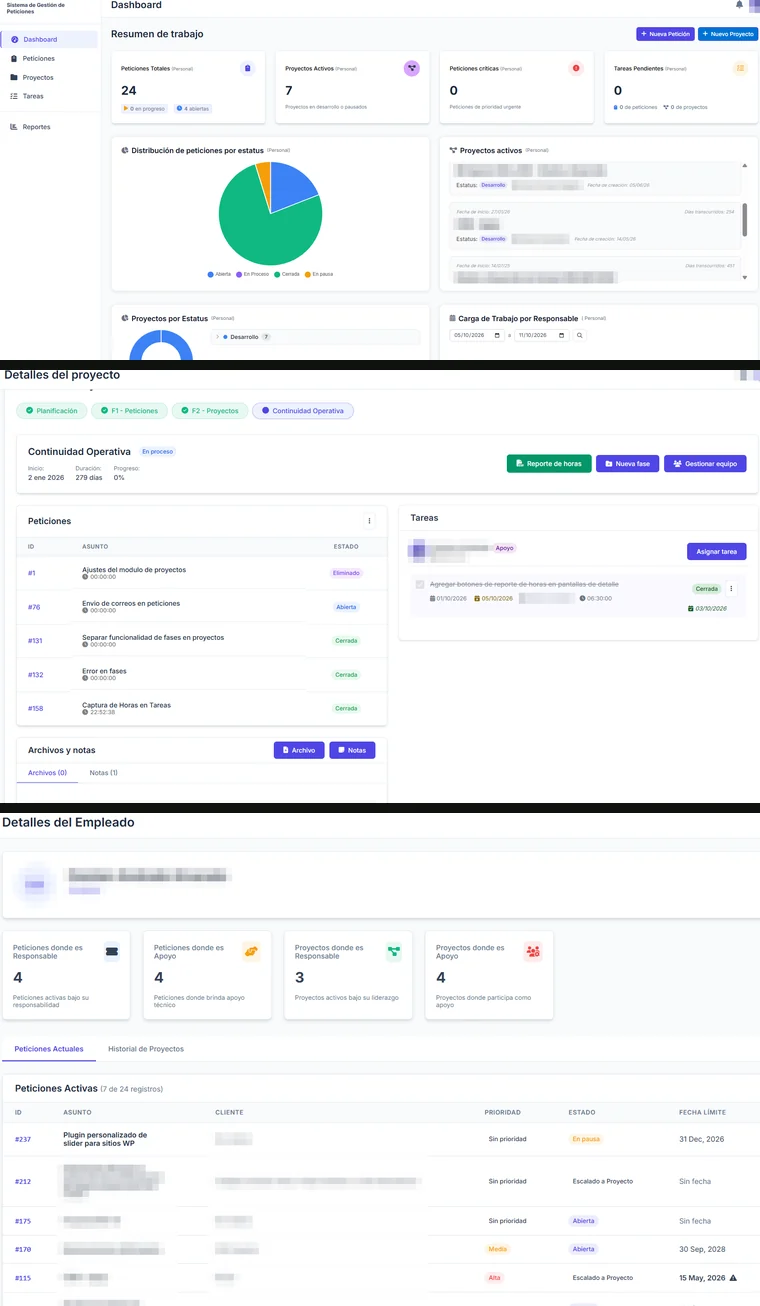Select the F2 - Proyectos phase tab
The height and width of the screenshot is (1306, 760).
[209, 411]
